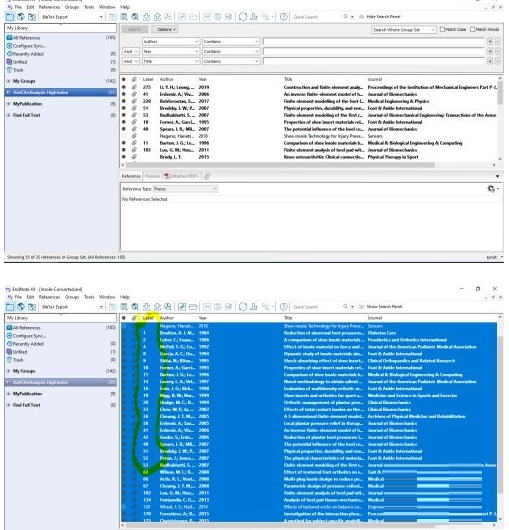Click Import icon in upper window toolbar

coord(146,17)
